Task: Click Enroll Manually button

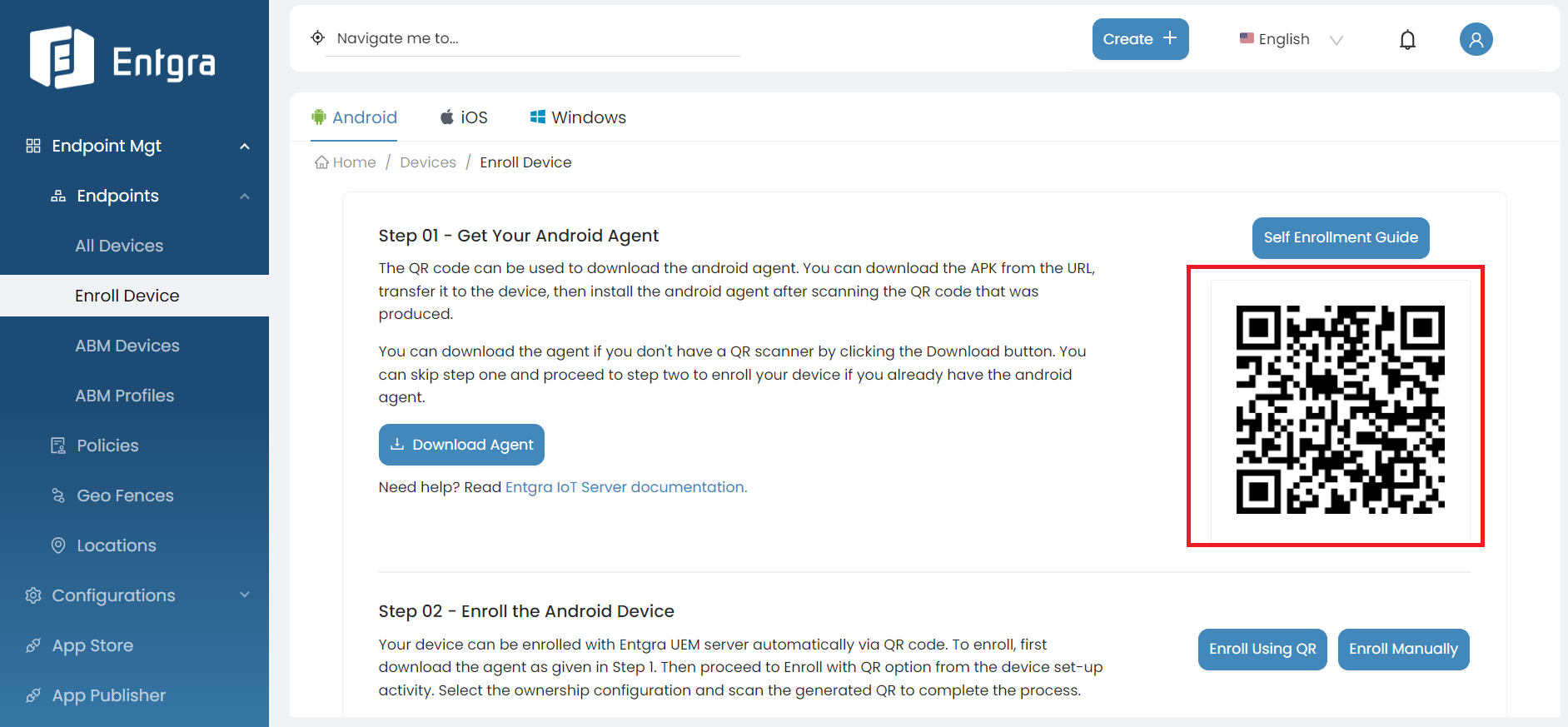Action: coord(1403,650)
